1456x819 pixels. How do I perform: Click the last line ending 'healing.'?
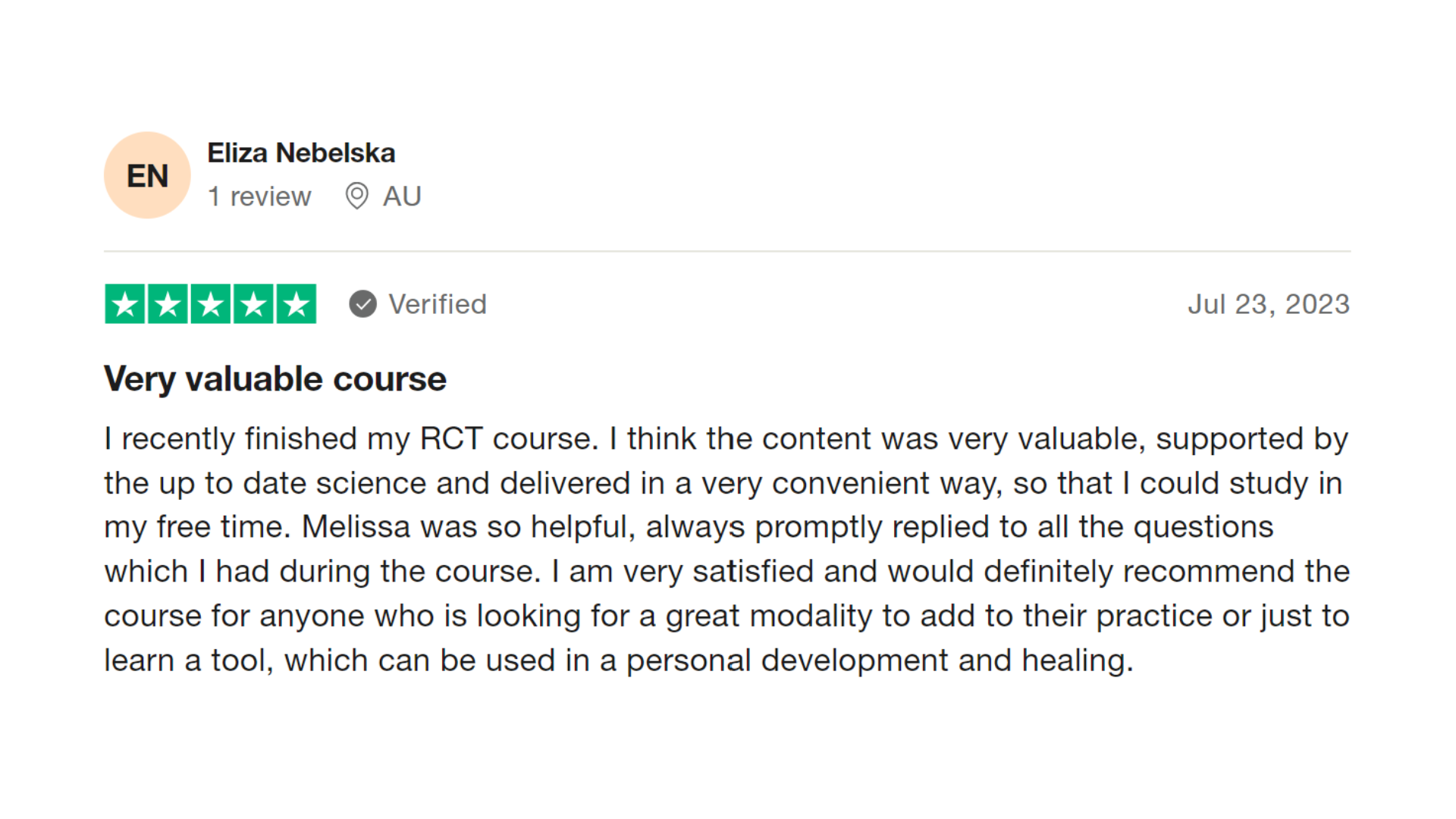(619, 661)
